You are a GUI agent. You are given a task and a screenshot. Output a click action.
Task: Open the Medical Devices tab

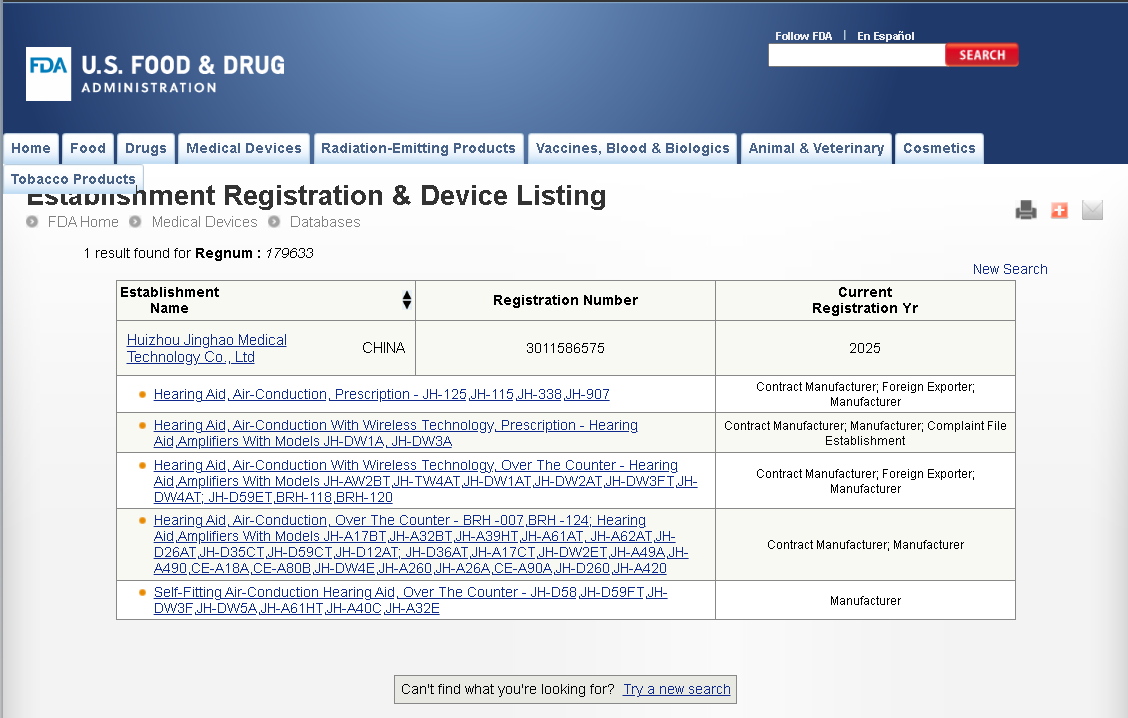point(243,148)
